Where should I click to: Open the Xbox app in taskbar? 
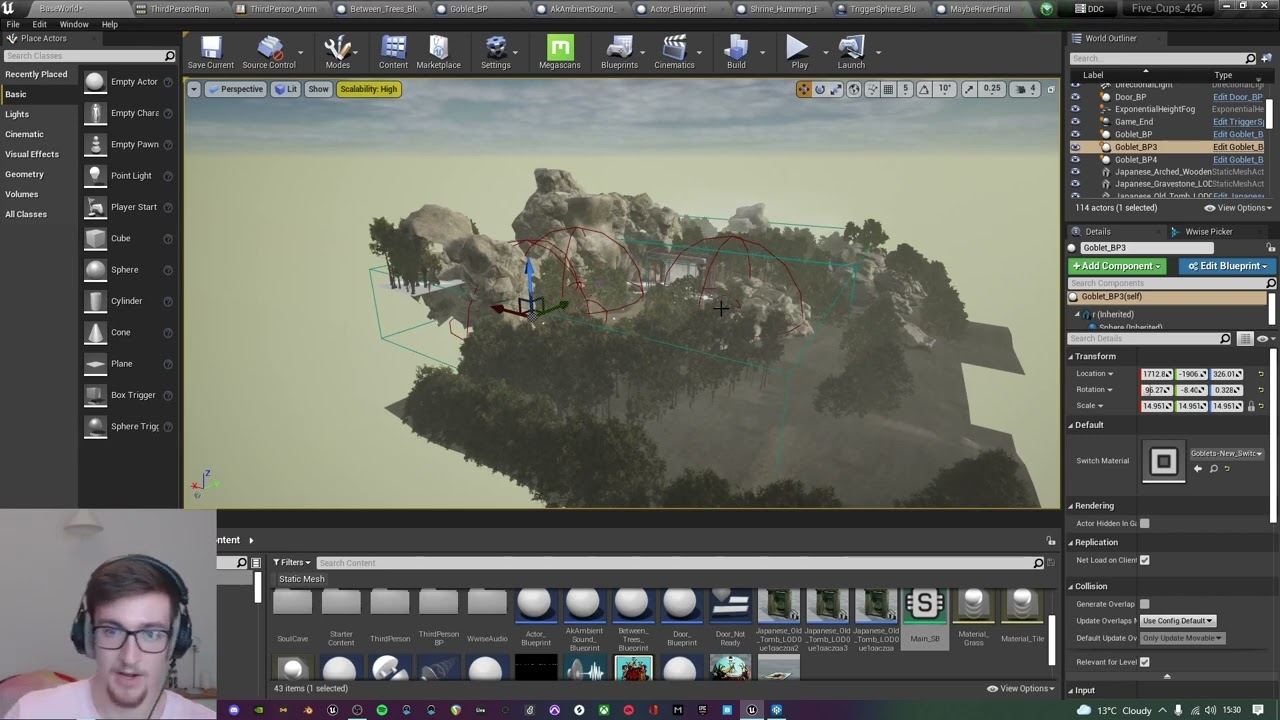coord(604,710)
